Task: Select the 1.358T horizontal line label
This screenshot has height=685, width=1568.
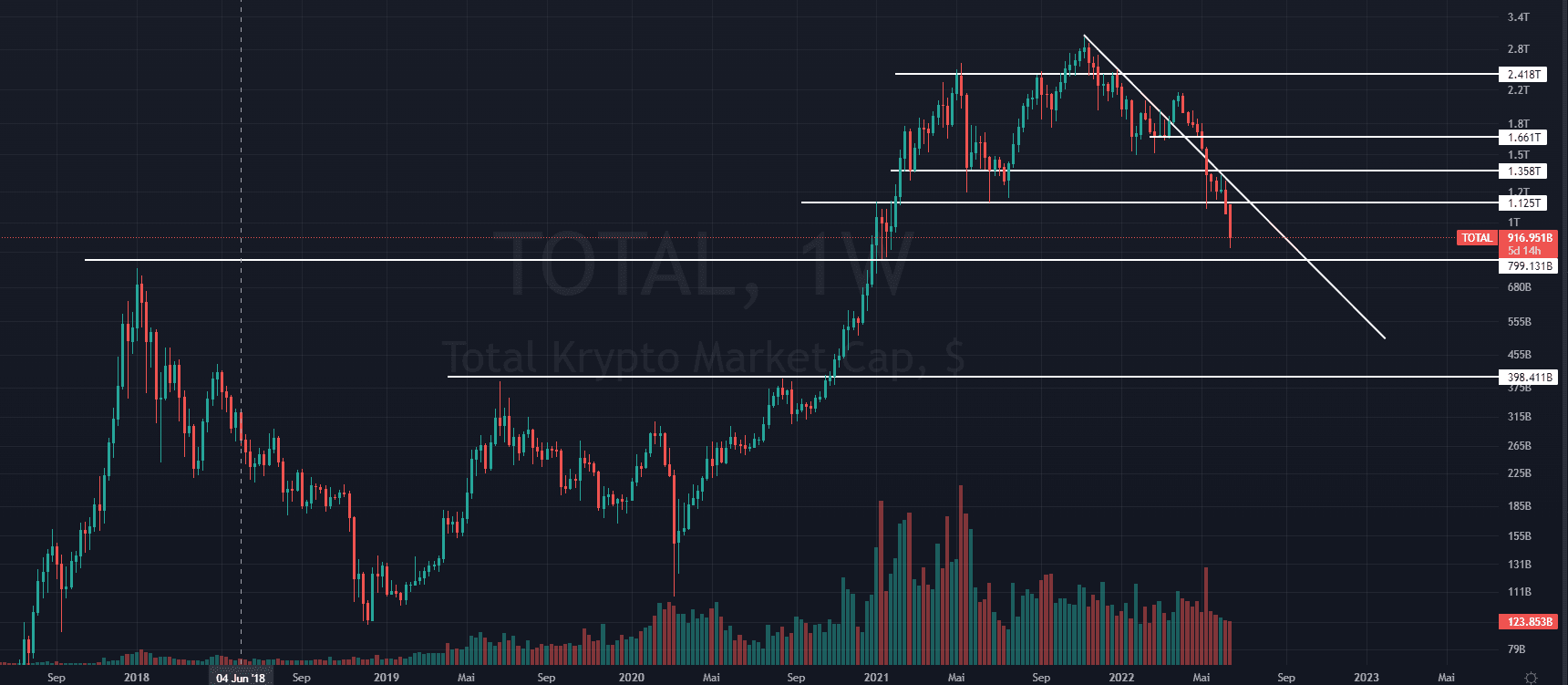Action: pyautogui.click(x=1523, y=171)
